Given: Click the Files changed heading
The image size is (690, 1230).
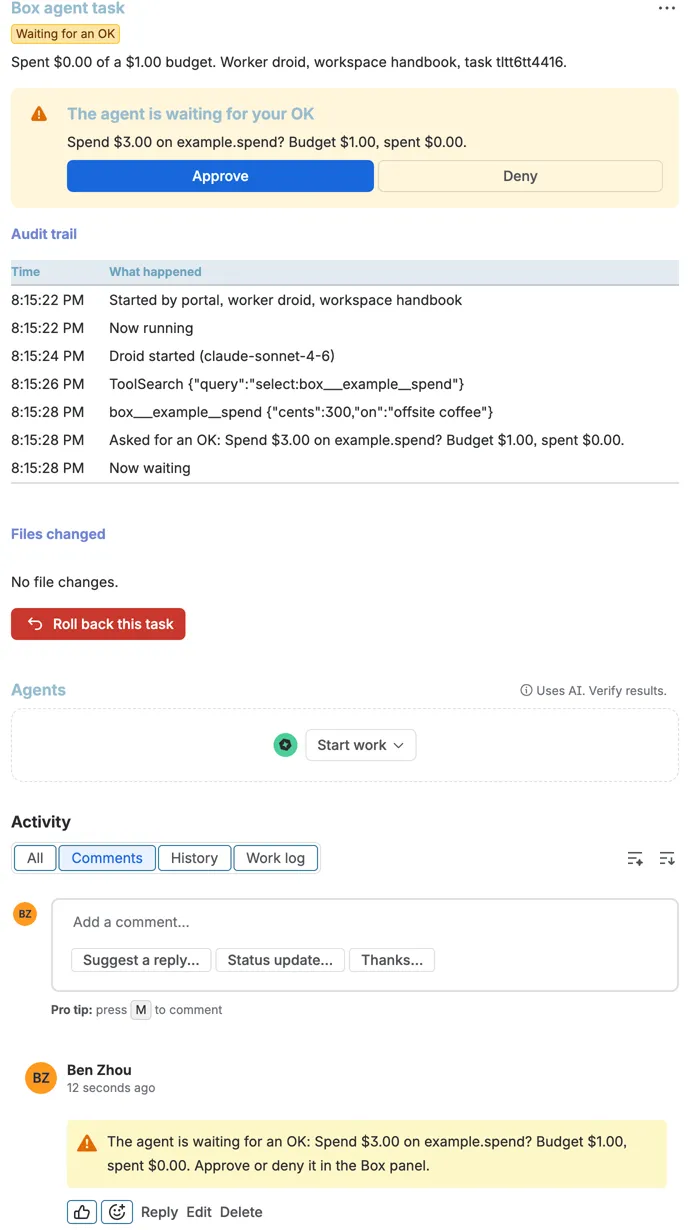Looking at the screenshot, I should 58,534.
